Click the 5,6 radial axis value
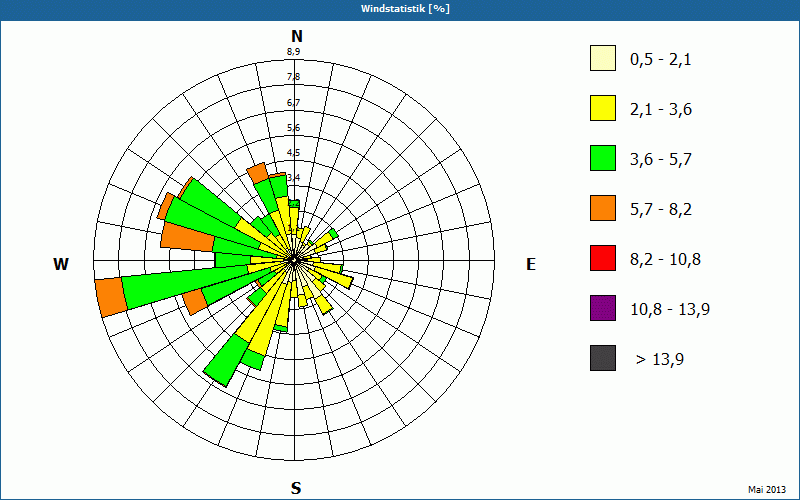 [x=293, y=128]
